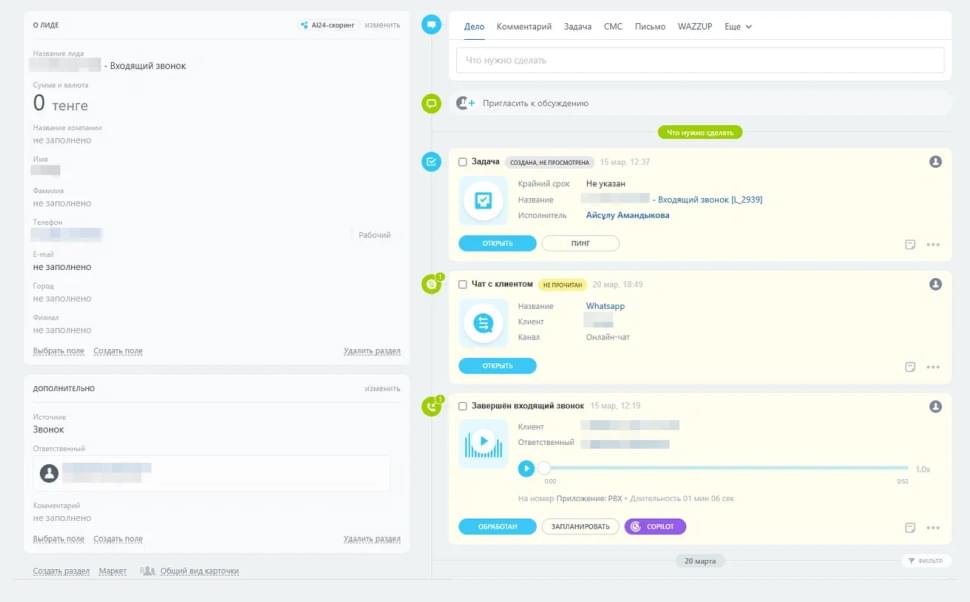Change playback speed 1.0x

(x=922, y=469)
